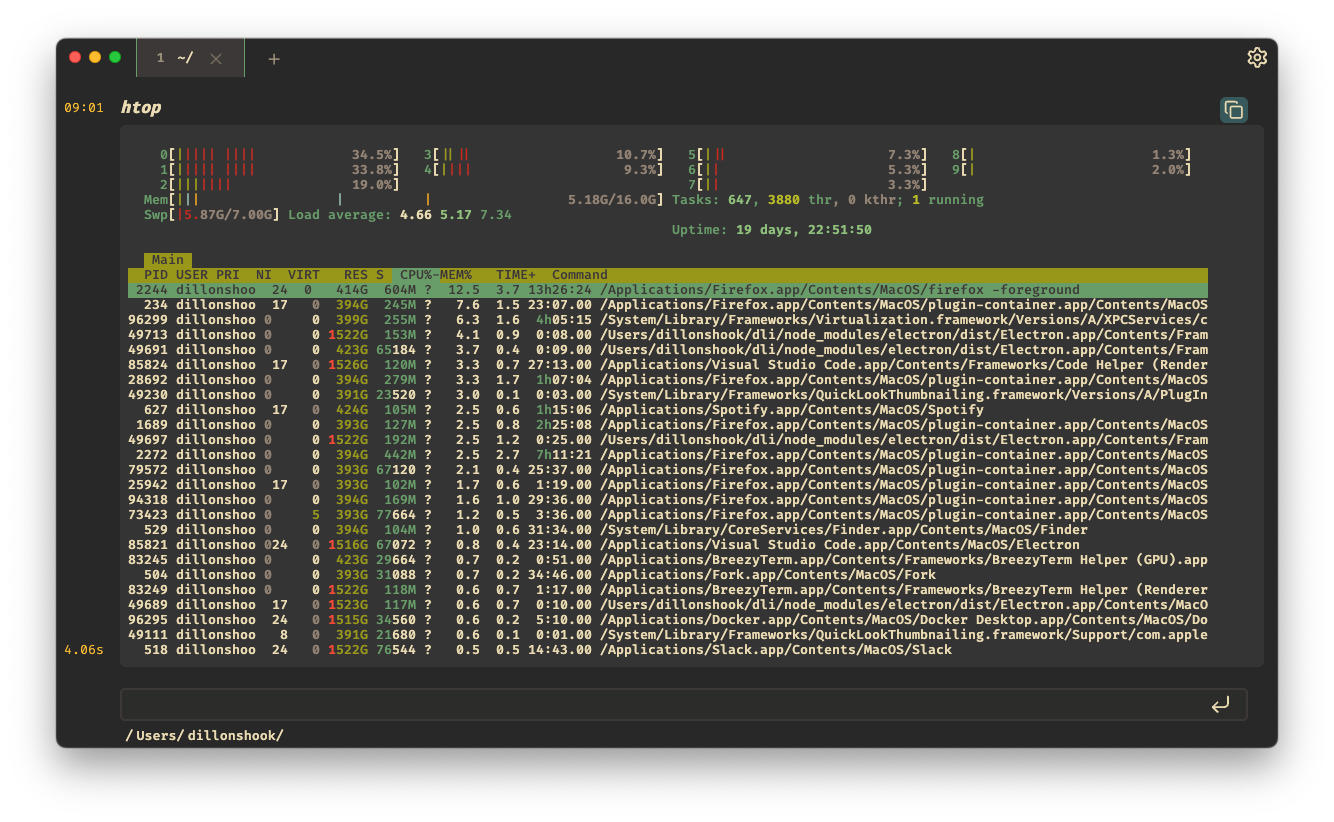
Task: Open terminal settings with the gear icon
Action: pos(1257,57)
